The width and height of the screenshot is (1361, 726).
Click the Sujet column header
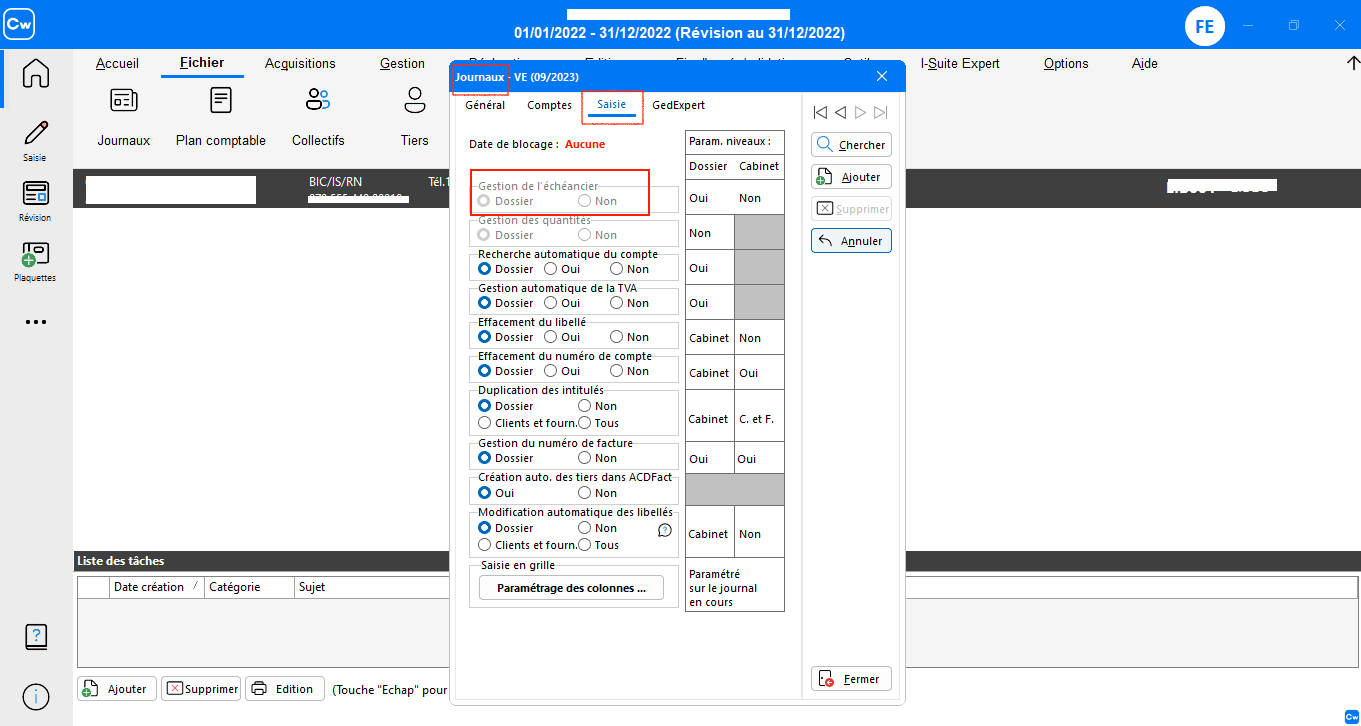tap(312, 587)
